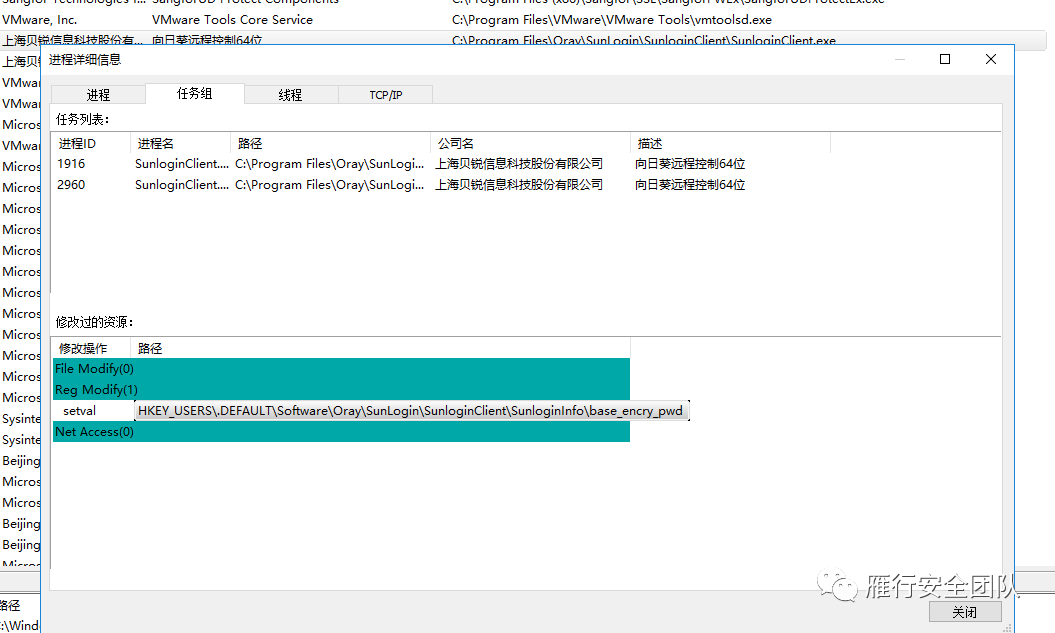Select VMware, Inc. row in background window
The height and width of the screenshot is (633, 1055).
click(x=40, y=20)
